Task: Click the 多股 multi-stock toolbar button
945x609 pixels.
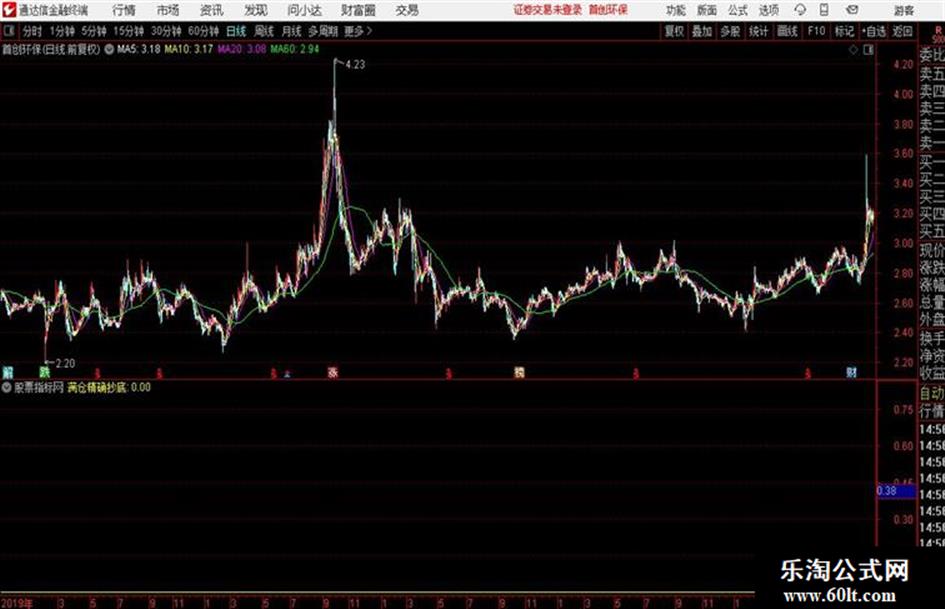Action: click(x=730, y=31)
